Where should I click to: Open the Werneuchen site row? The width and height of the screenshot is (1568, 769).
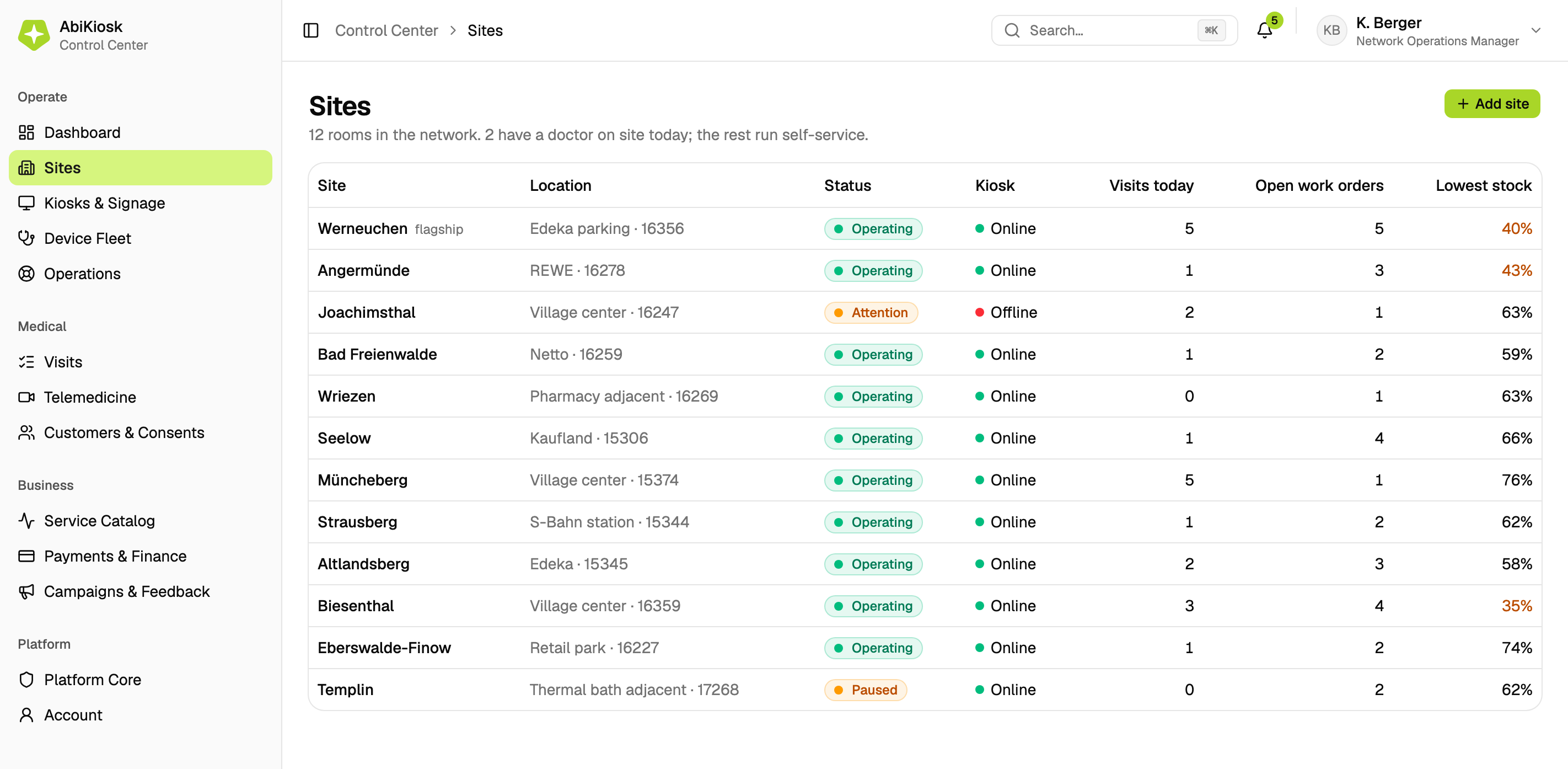coord(925,228)
